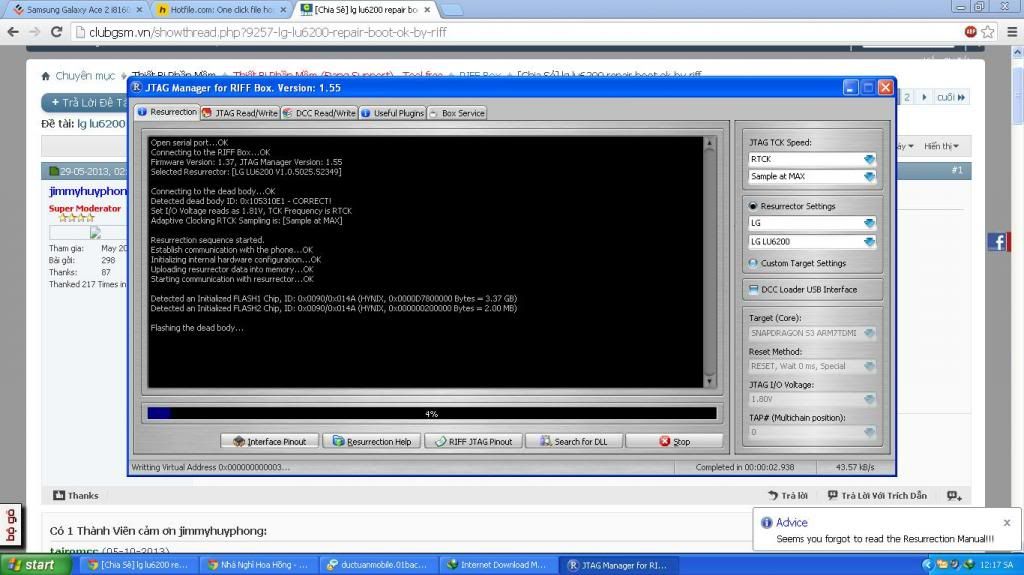Select Resurrector Settings radio button
The height and width of the screenshot is (575, 1024).
tap(753, 206)
